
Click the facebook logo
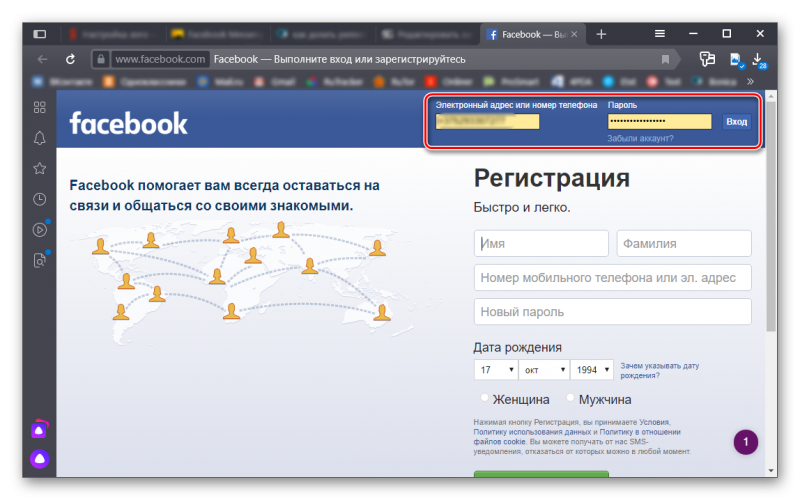pyautogui.click(x=129, y=123)
